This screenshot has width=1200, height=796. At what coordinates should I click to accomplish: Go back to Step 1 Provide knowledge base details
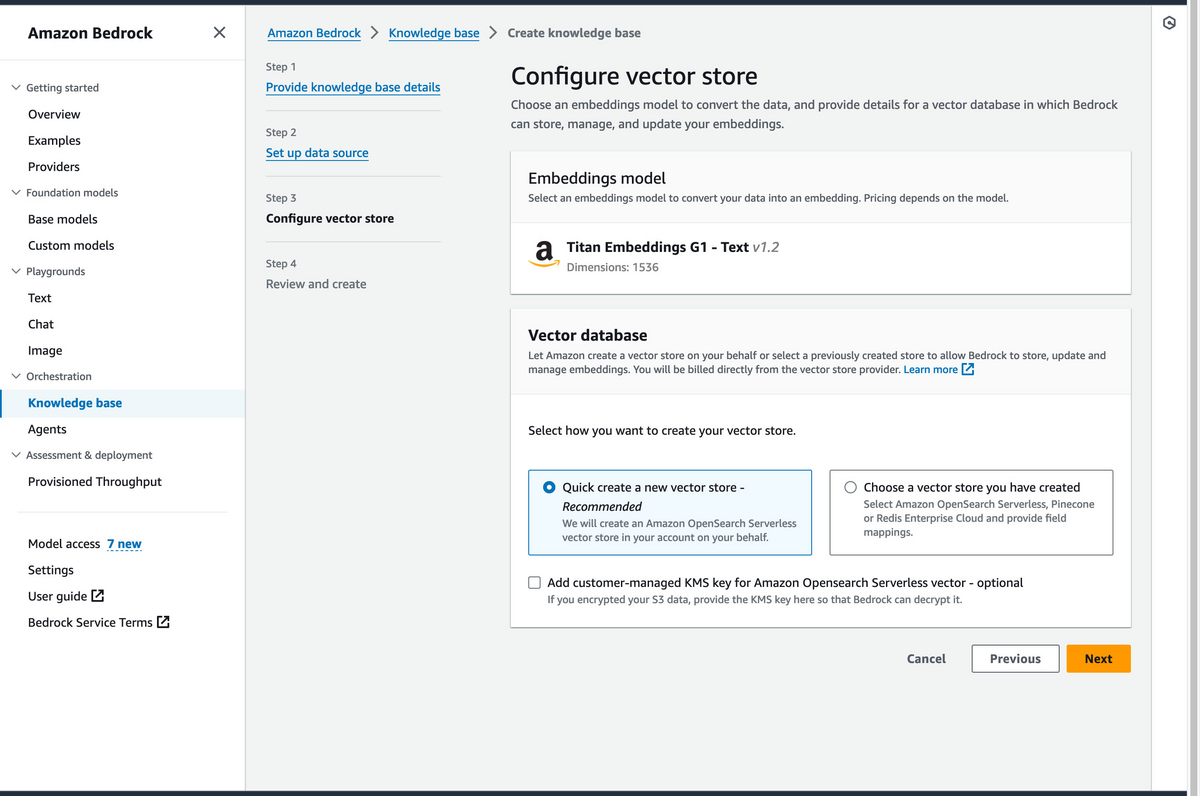pyautogui.click(x=353, y=87)
